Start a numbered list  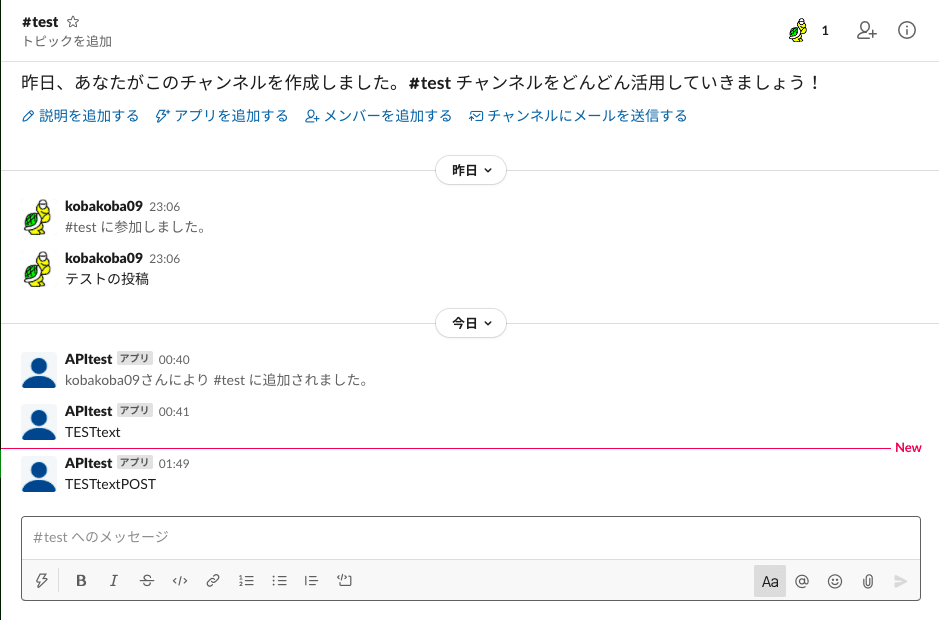coord(246,580)
